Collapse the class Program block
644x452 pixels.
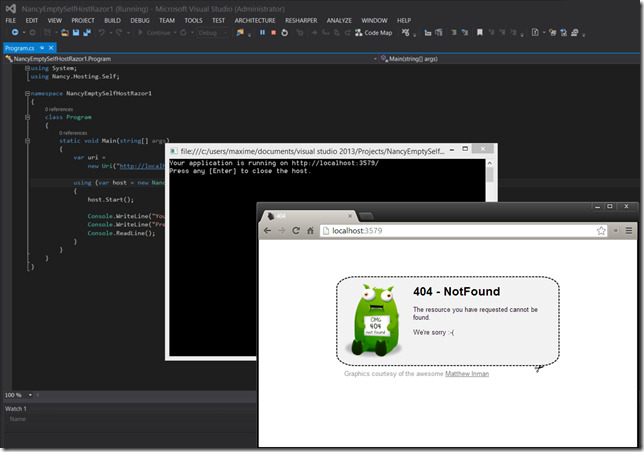click(x=28, y=117)
